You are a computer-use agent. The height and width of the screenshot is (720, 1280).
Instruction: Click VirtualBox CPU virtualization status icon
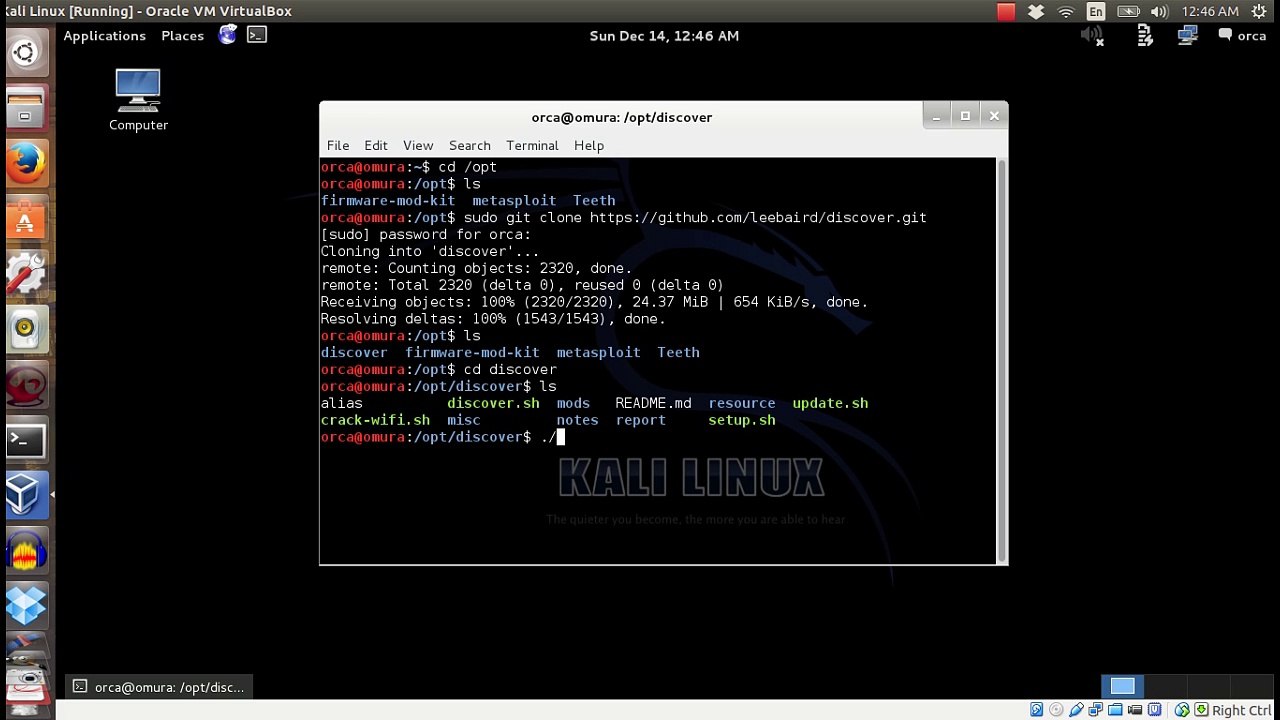pos(1156,710)
